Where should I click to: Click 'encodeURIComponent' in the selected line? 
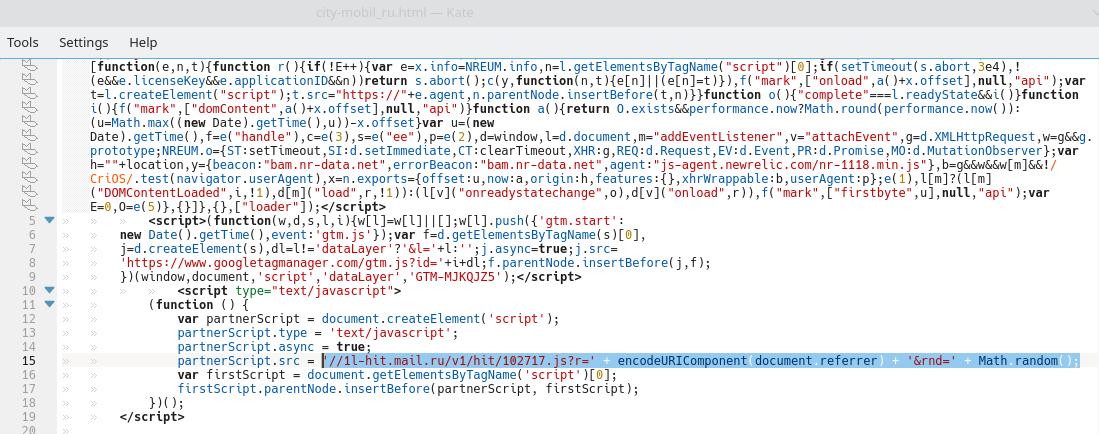click(x=682, y=360)
